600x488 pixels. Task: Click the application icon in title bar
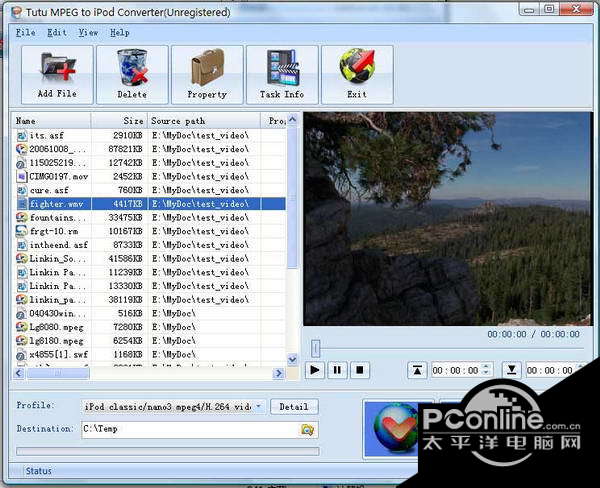(17, 13)
